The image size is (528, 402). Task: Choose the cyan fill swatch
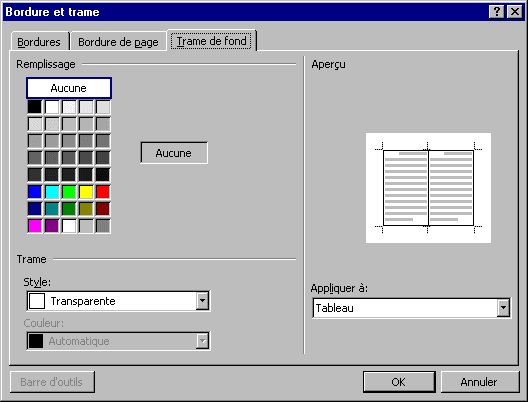[52, 192]
